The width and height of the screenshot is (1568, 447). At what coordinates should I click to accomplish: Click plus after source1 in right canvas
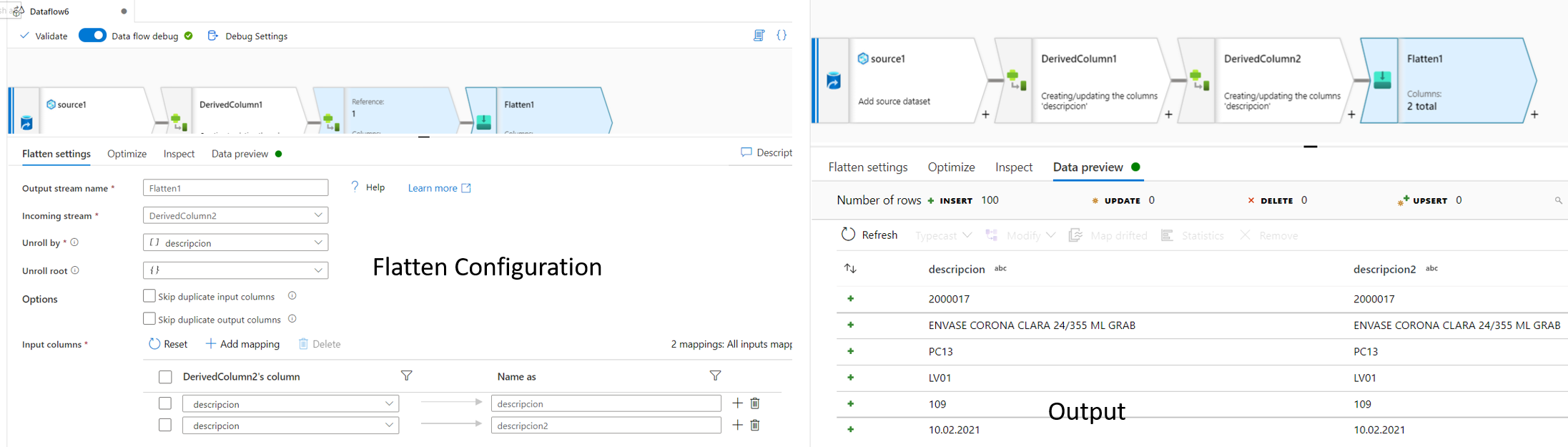click(985, 114)
